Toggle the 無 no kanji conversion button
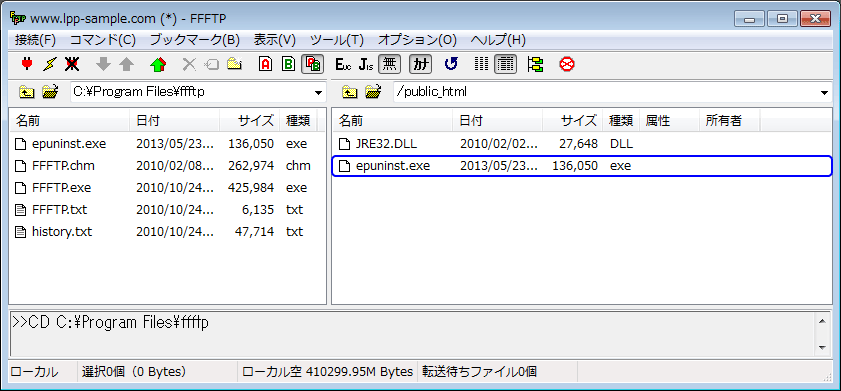Viewport: 841px width, 391px height. pos(390,65)
